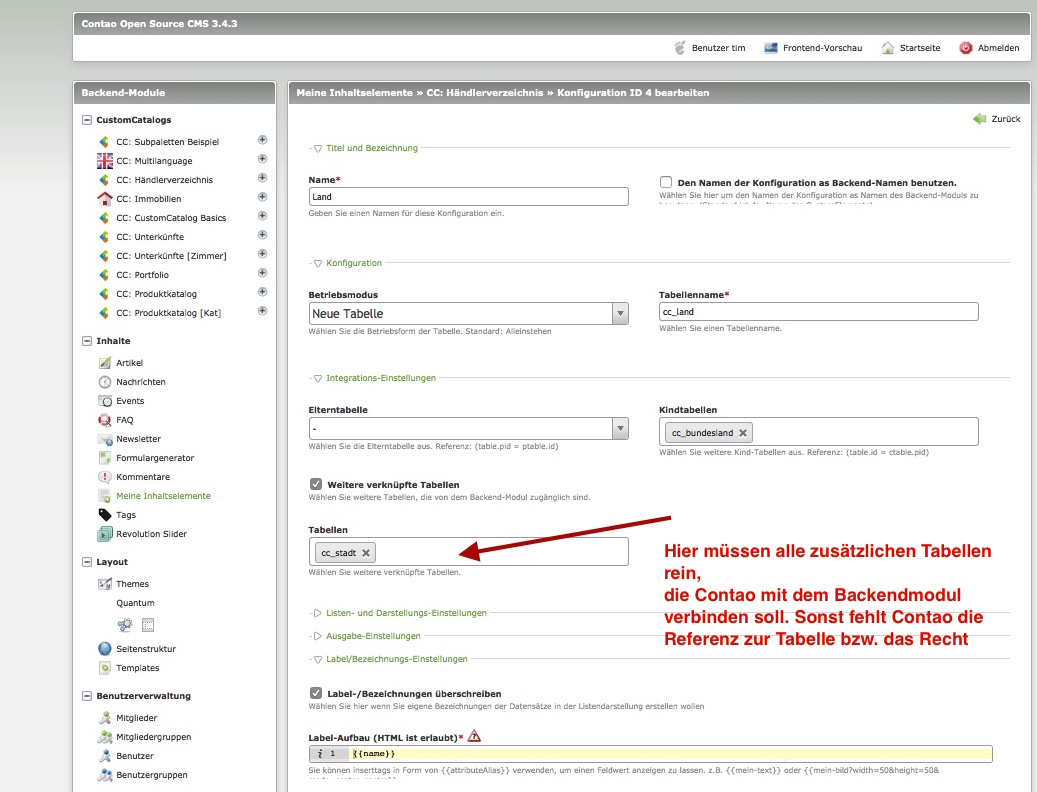Click the plus icon beside CC: Immobilien

[x=262, y=198]
